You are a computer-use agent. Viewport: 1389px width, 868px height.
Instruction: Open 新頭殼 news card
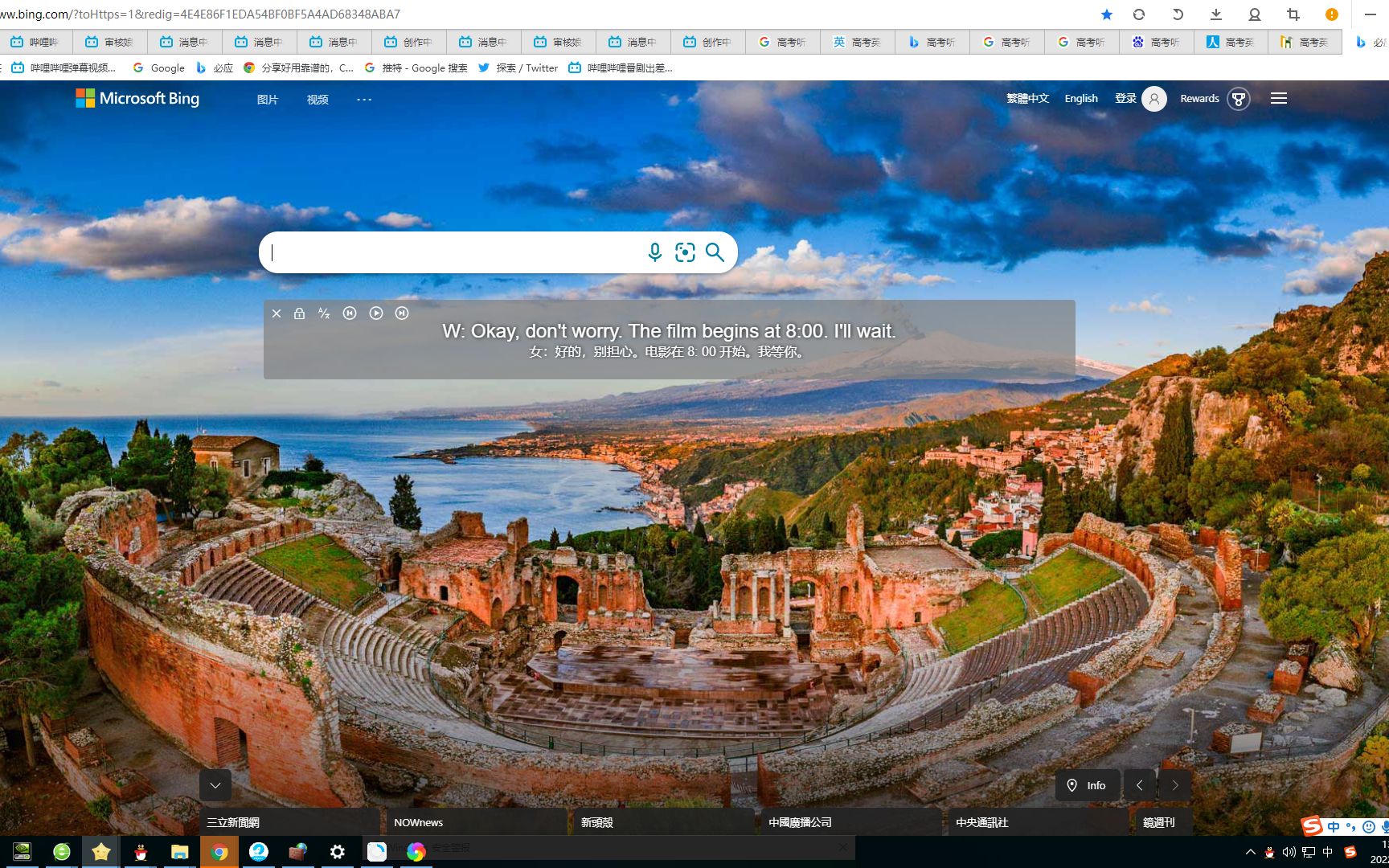point(664,822)
